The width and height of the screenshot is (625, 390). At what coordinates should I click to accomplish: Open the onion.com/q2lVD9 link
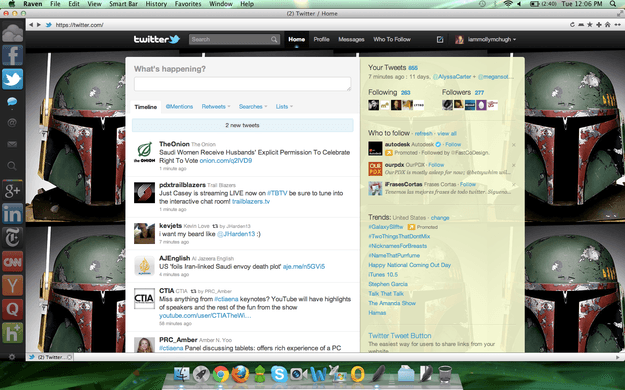click(x=226, y=161)
